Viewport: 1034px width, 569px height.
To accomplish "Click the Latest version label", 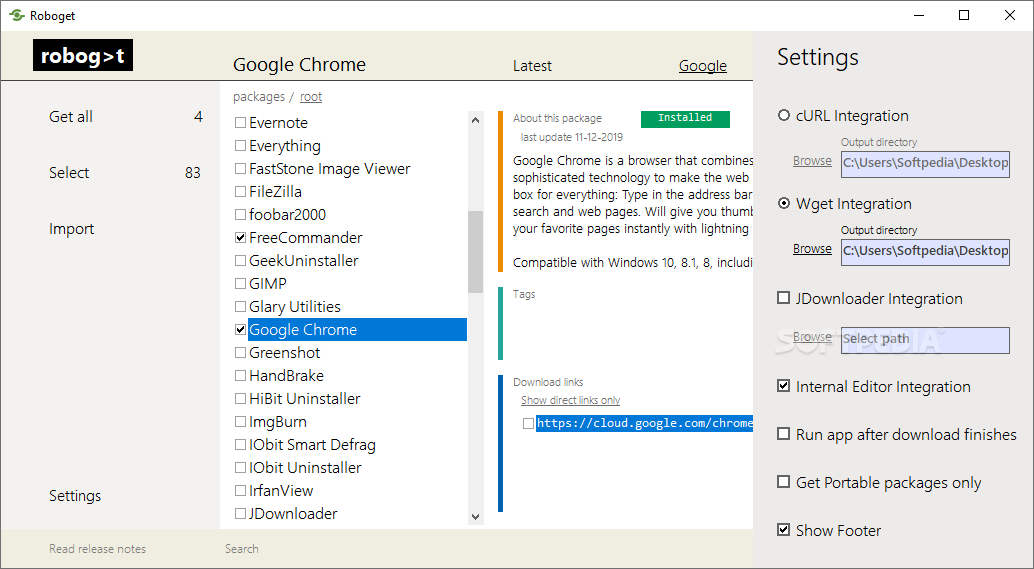I will point(532,66).
